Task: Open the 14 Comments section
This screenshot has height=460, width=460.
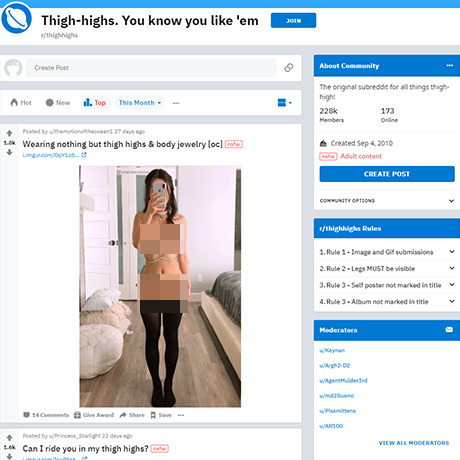Action: coord(46,415)
